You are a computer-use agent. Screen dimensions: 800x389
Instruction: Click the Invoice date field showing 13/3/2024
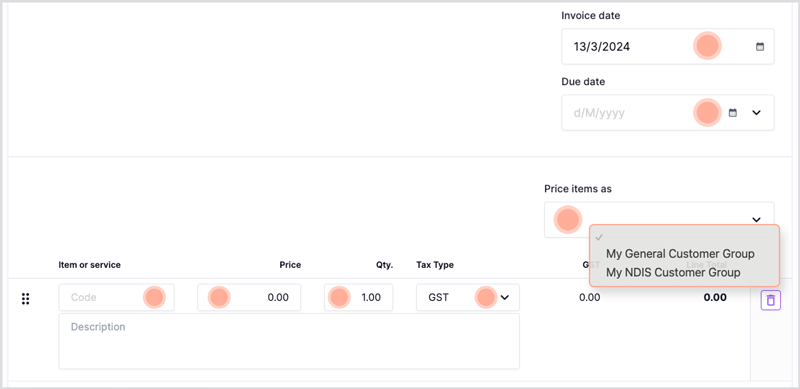[667, 46]
